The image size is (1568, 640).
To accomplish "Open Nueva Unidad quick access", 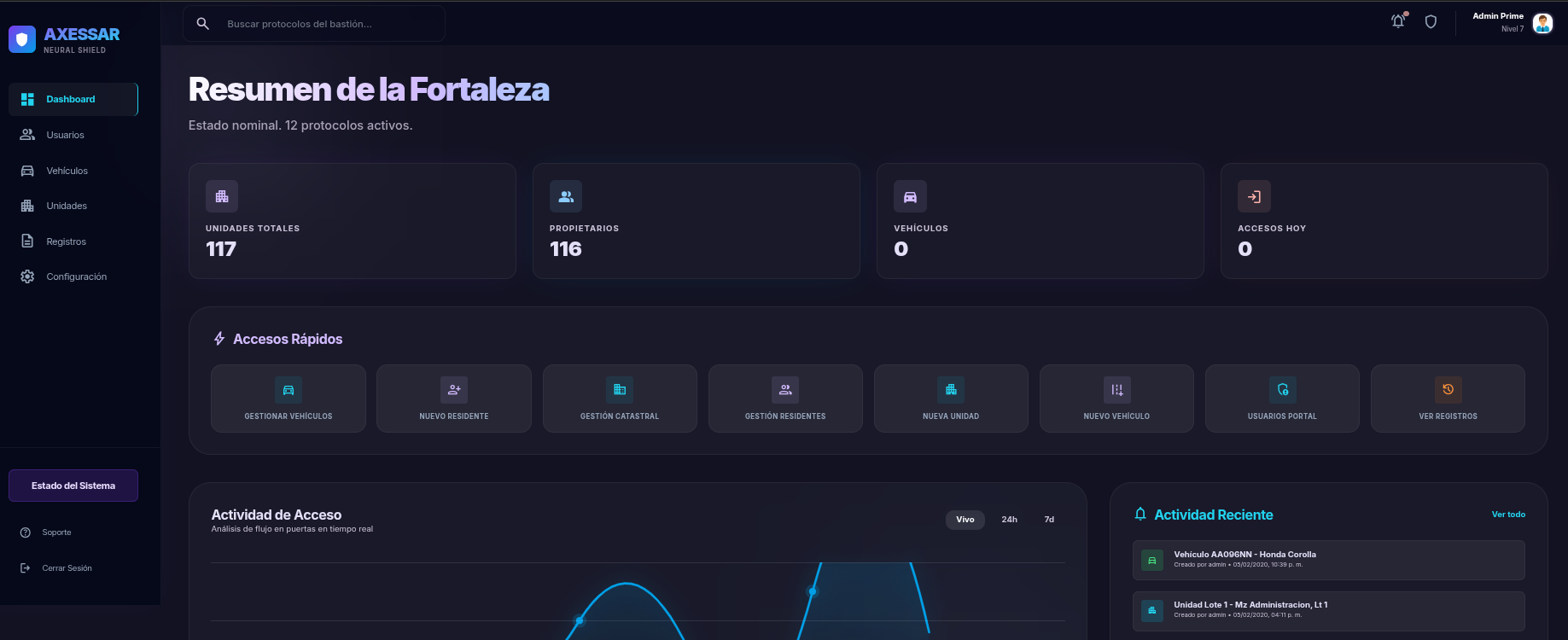I will pos(951,399).
